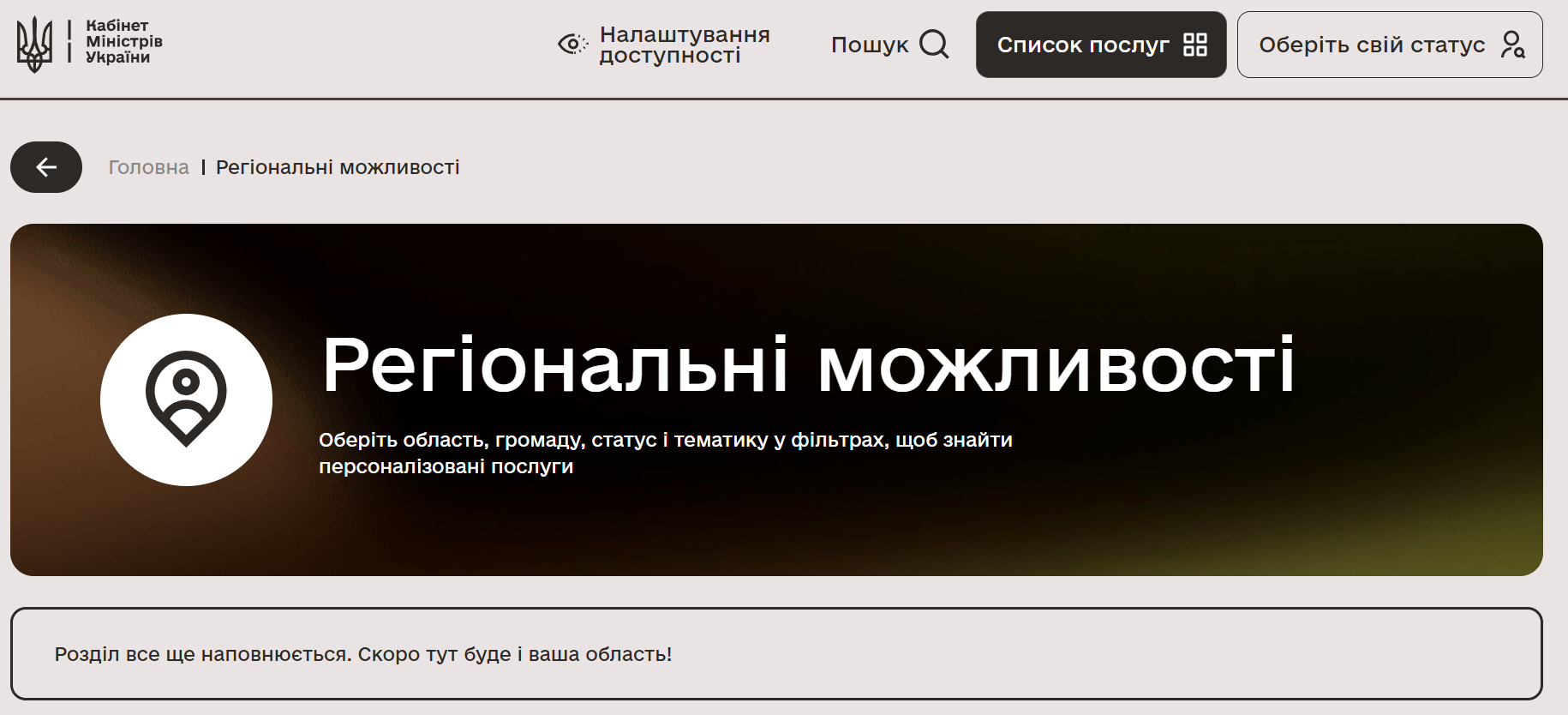Navigate to Головна breadcrumb link
Image resolution: width=1568 pixels, height=715 pixels.
tap(148, 167)
